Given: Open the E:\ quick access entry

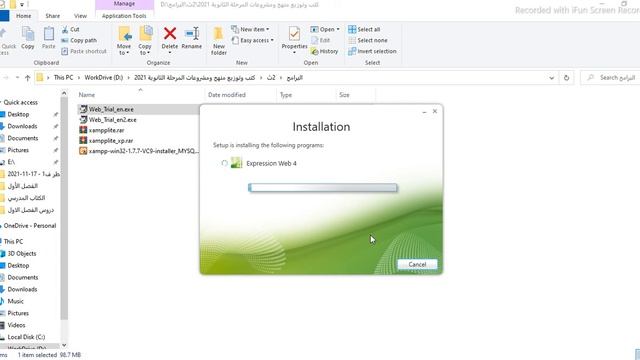Looking at the screenshot, I should click(x=11, y=162).
